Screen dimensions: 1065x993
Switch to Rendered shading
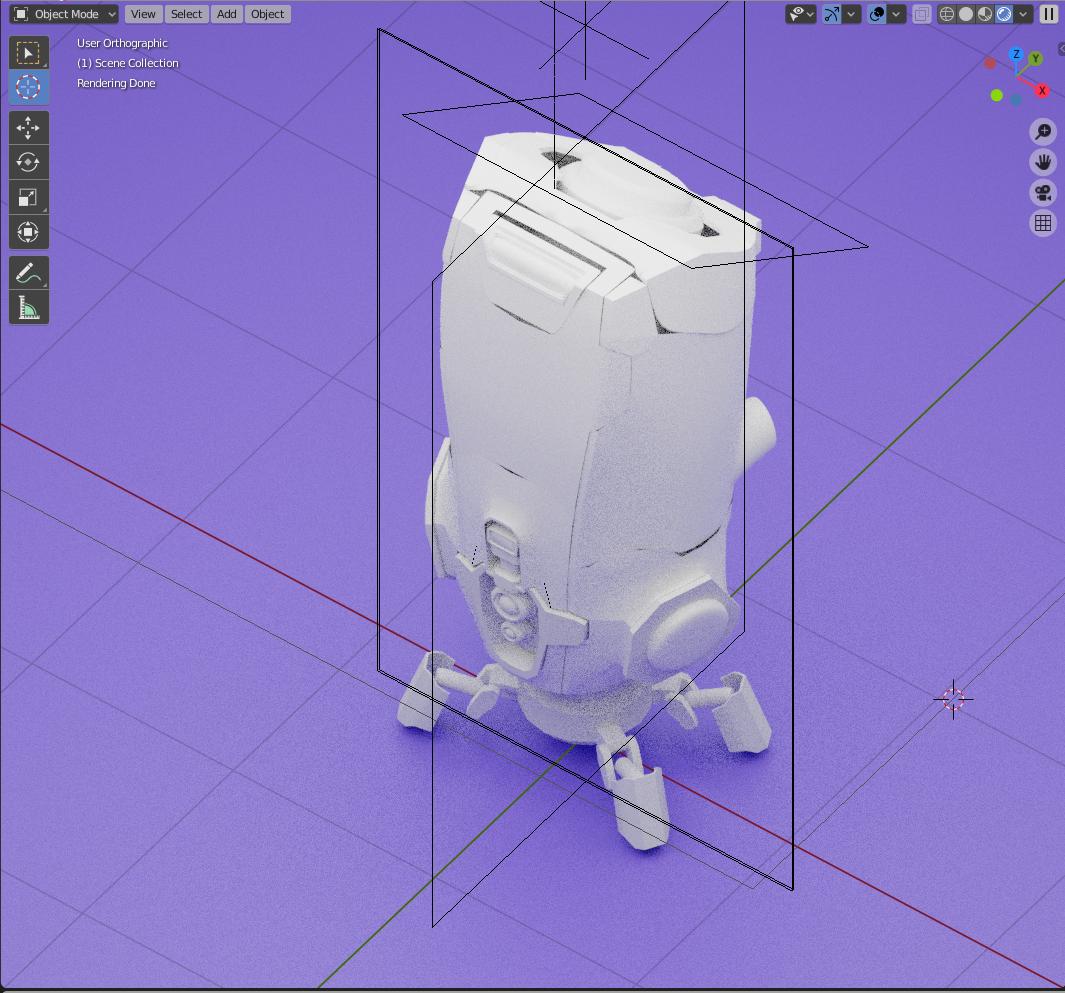[x=1004, y=14]
